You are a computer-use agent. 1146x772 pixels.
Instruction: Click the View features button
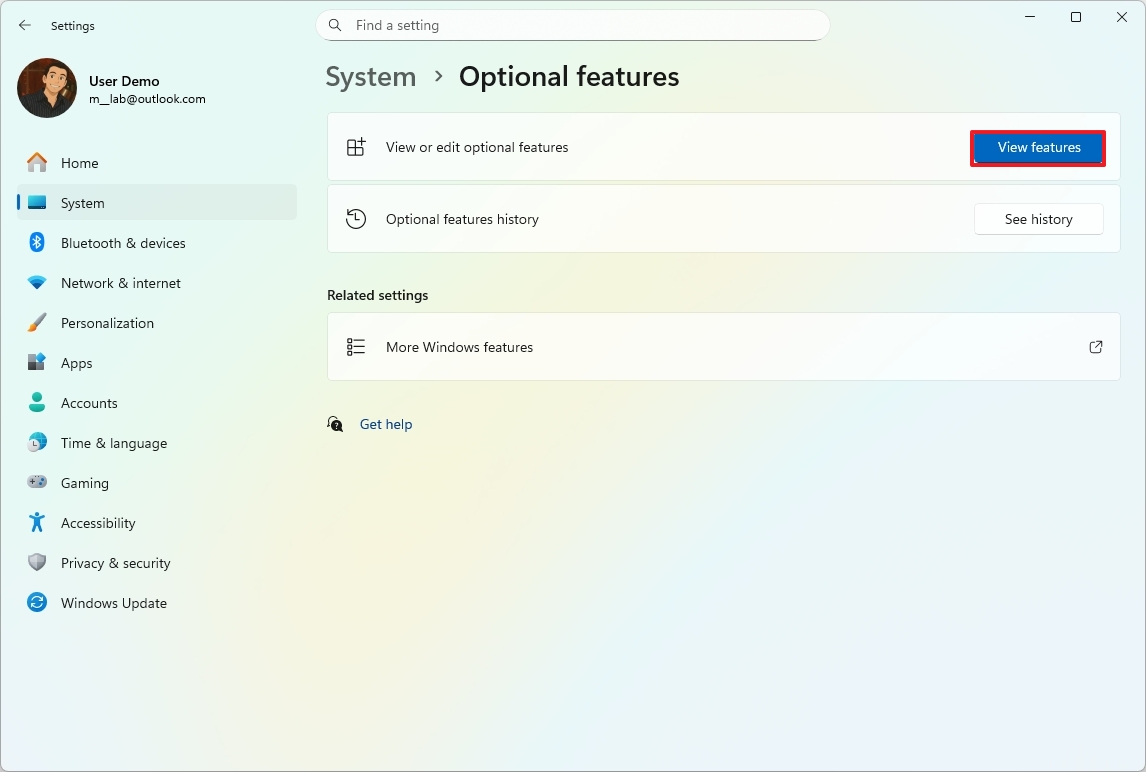pyautogui.click(x=1038, y=148)
